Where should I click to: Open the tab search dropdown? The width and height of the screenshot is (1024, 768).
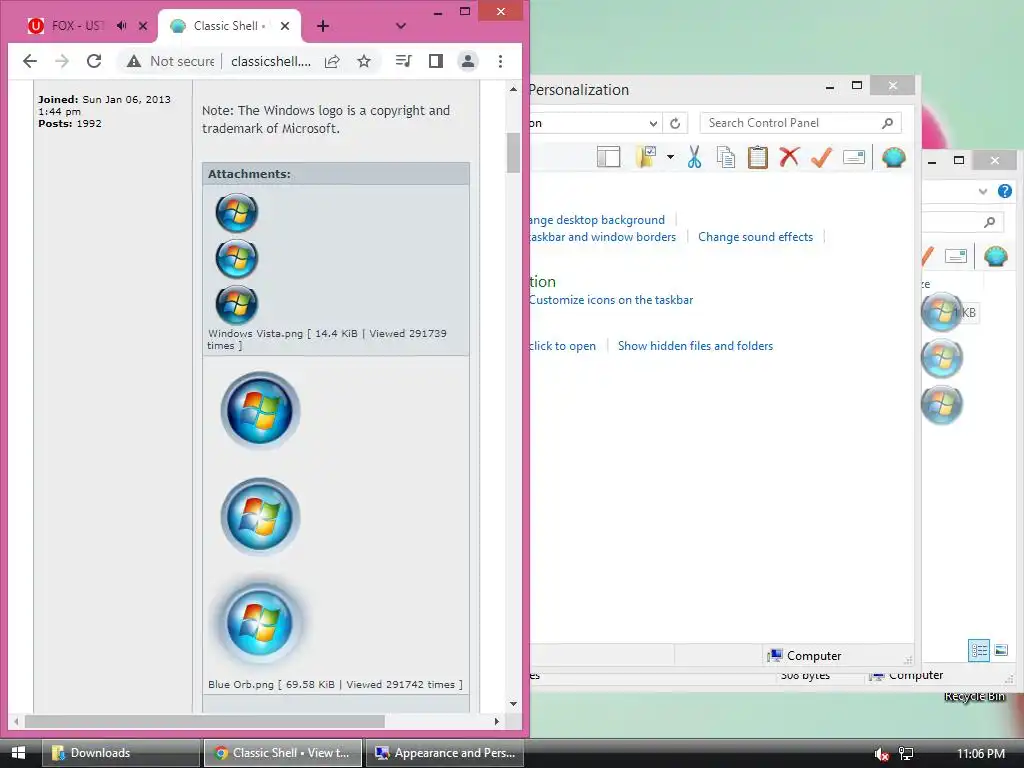[401, 26]
